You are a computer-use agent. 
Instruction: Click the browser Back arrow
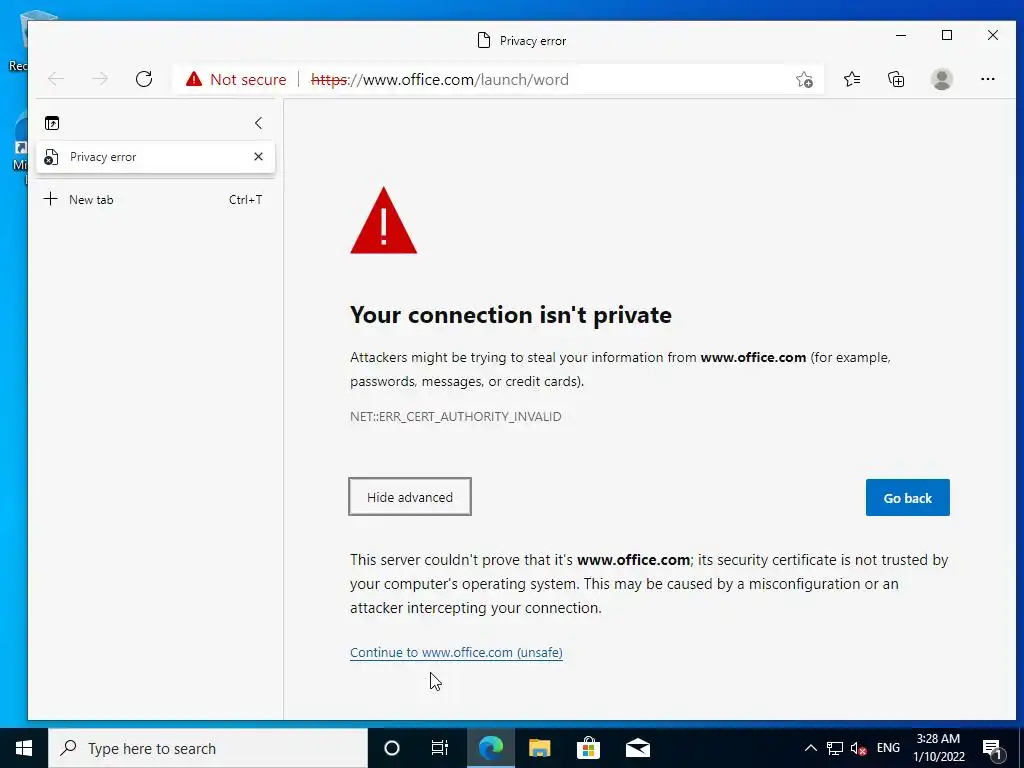click(56, 79)
